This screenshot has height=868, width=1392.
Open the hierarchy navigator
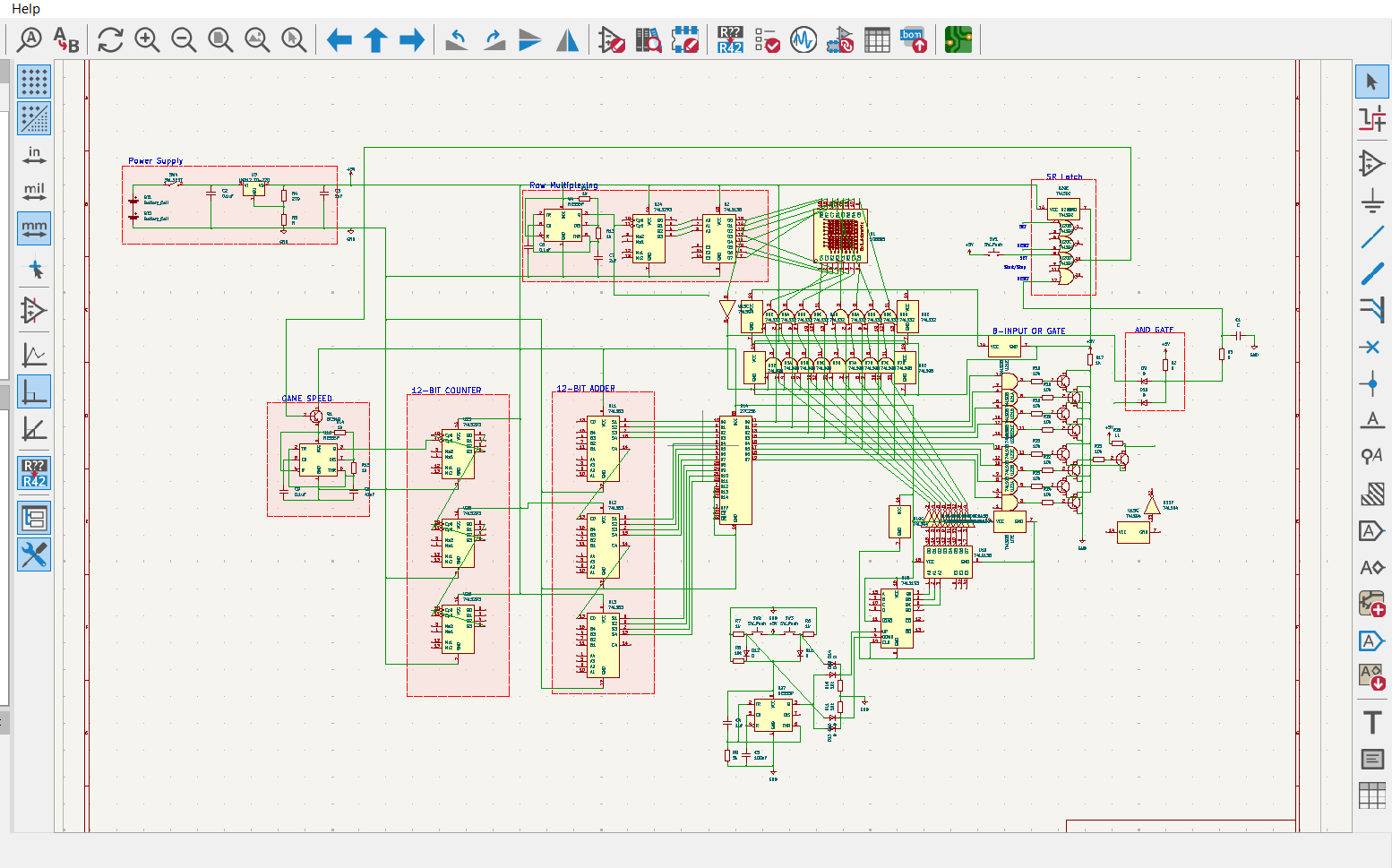tap(34, 518)
